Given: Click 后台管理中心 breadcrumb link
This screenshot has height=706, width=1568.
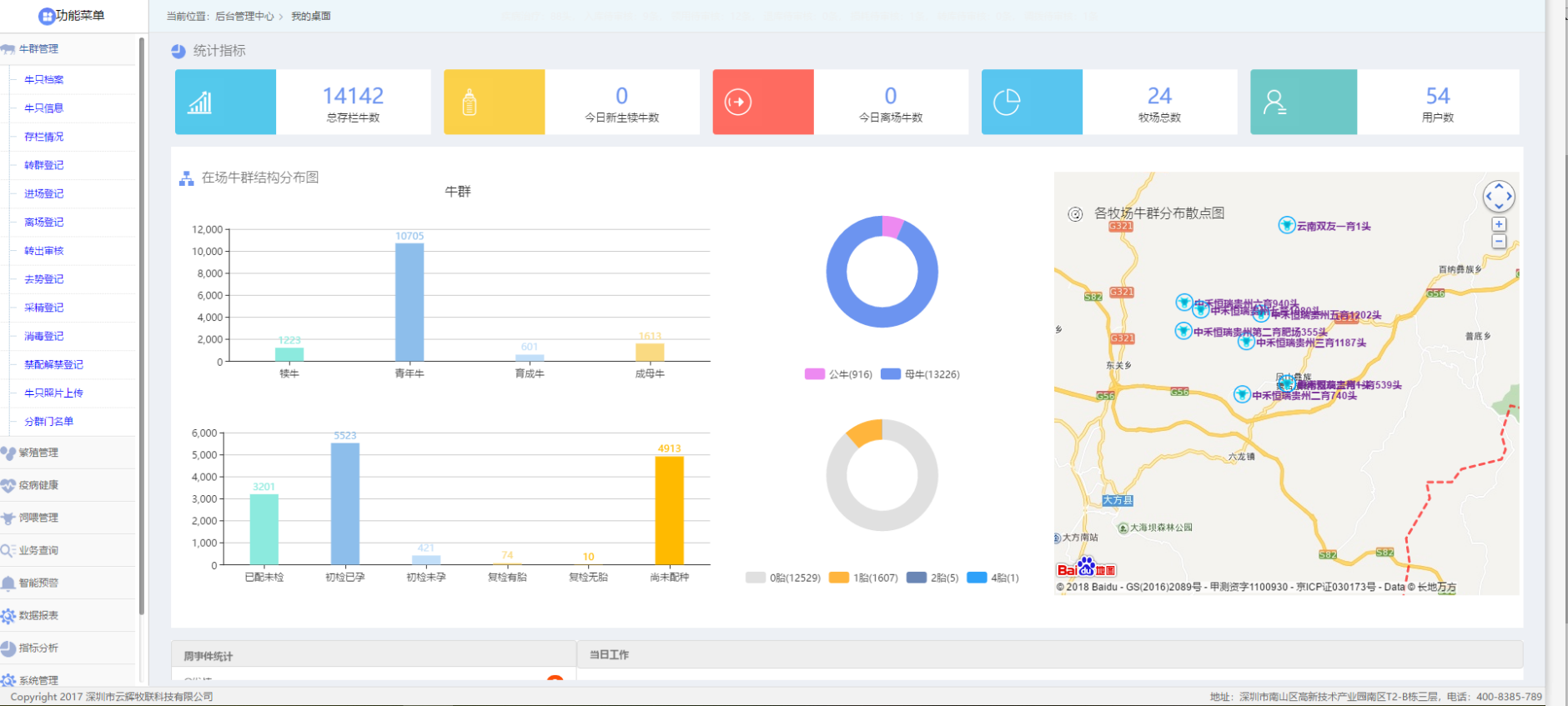Looking at the screenshot, I should [244, 17].
